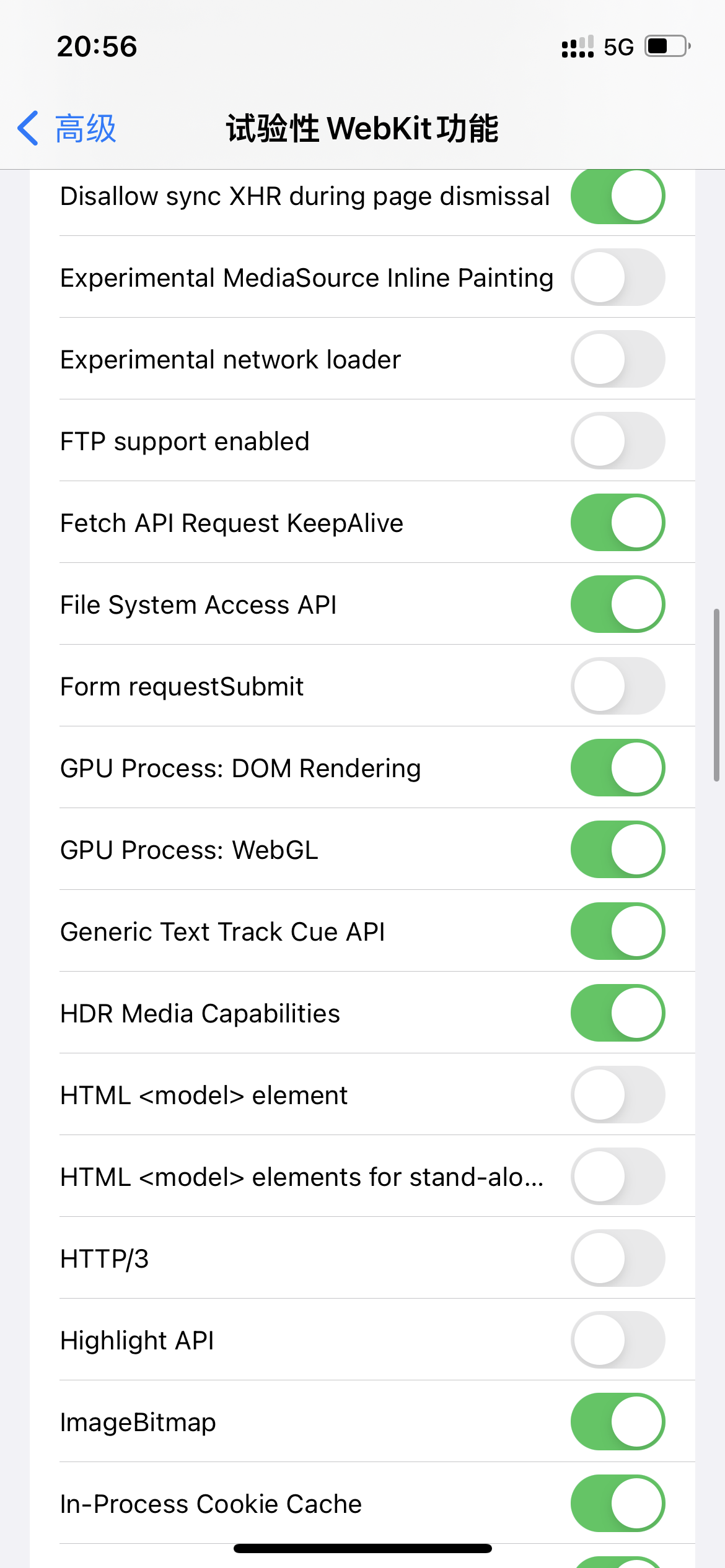Tap the 5G network indicator
725x1568 pixels.
click(618, 47)
